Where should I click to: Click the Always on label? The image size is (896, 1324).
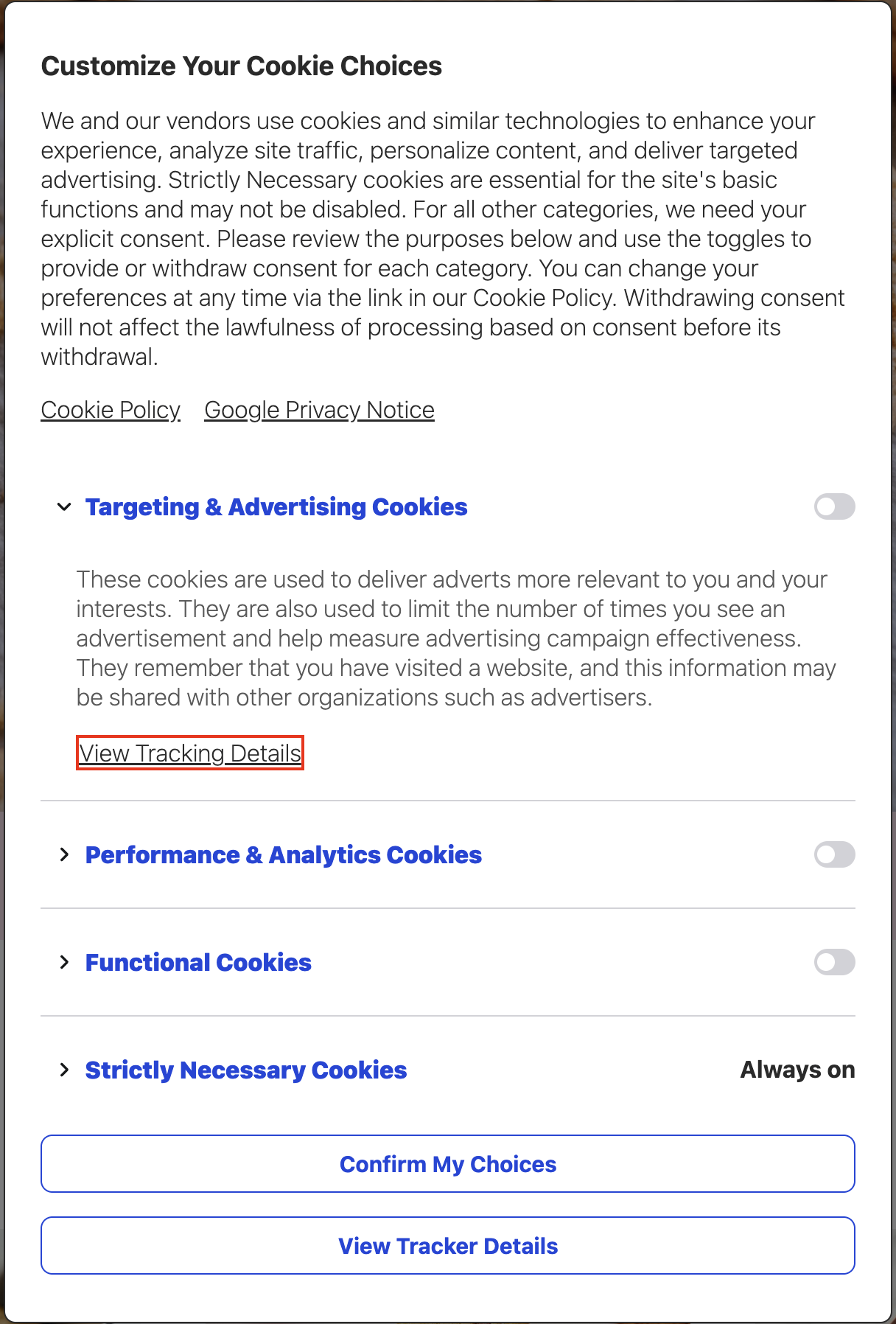pyautogui.click(x=797, y=1070)
